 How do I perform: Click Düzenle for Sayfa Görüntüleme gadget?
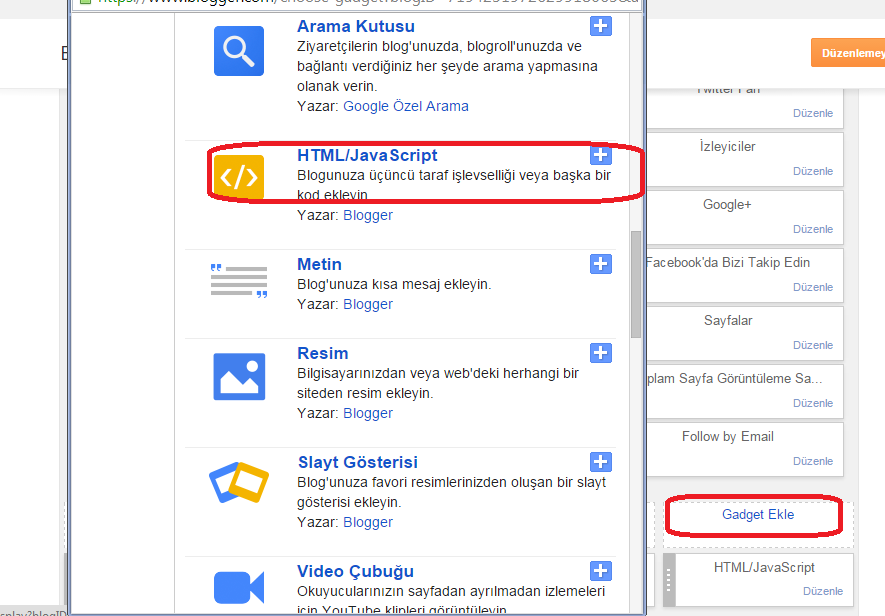[813, 403]
